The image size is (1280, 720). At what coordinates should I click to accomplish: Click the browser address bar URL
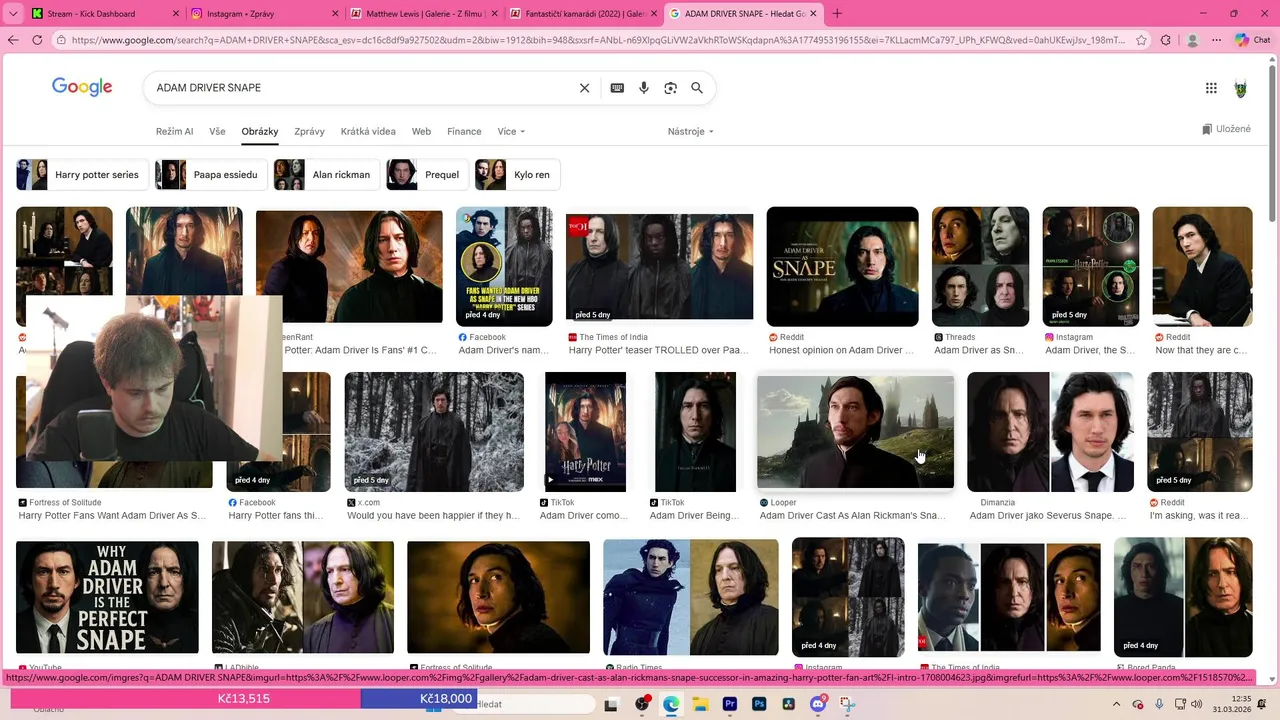598,40
